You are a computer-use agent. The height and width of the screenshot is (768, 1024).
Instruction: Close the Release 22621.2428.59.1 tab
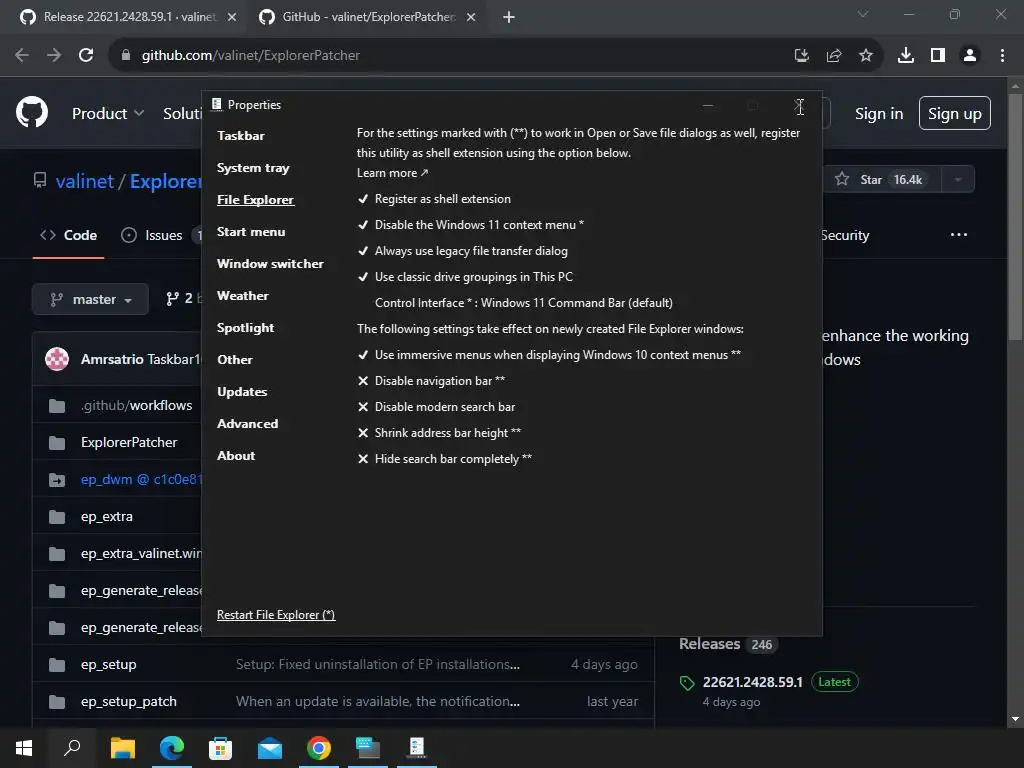tap(232, 17)
